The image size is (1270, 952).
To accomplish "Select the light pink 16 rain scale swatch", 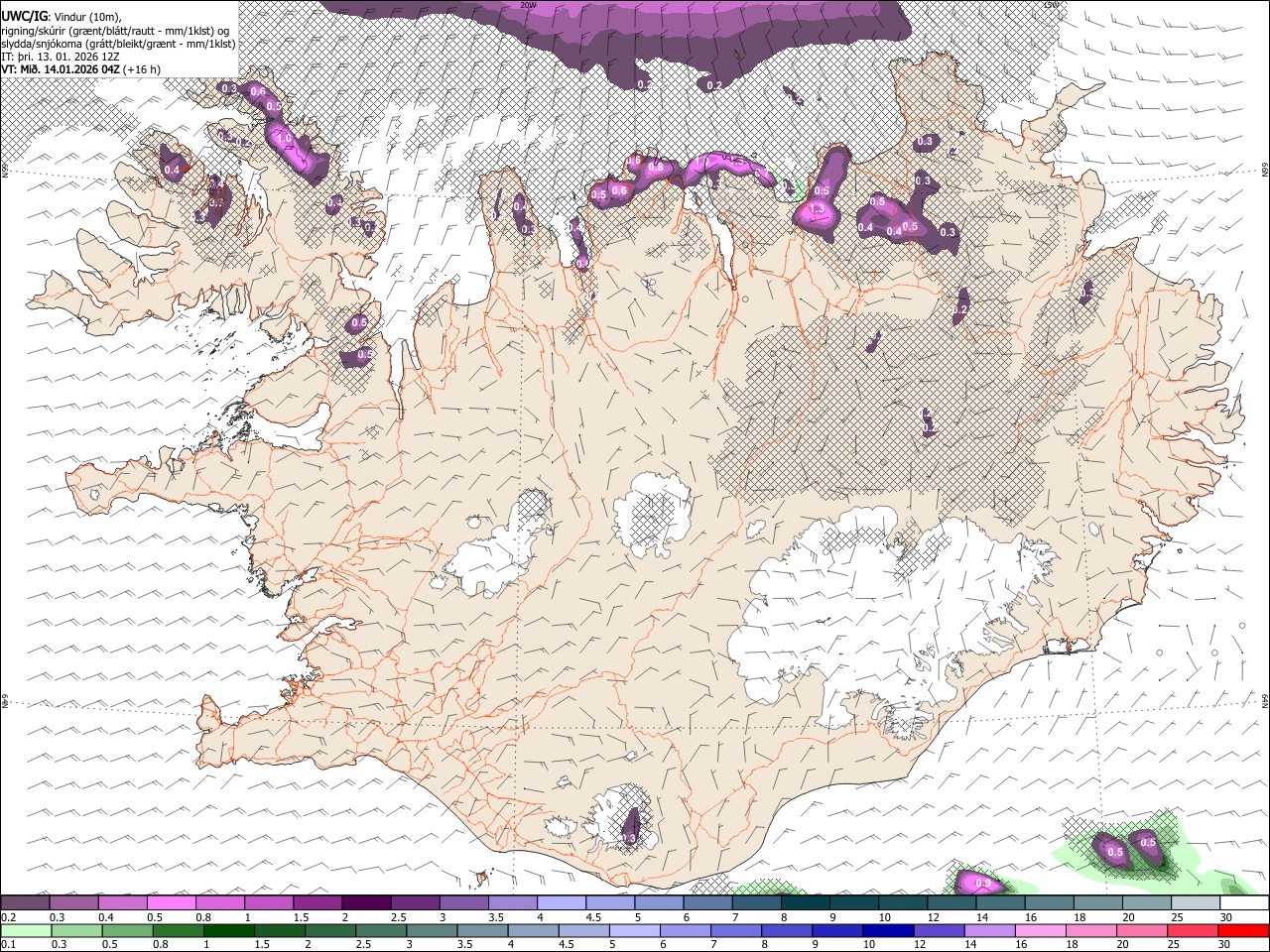I will click(1040, 930).
